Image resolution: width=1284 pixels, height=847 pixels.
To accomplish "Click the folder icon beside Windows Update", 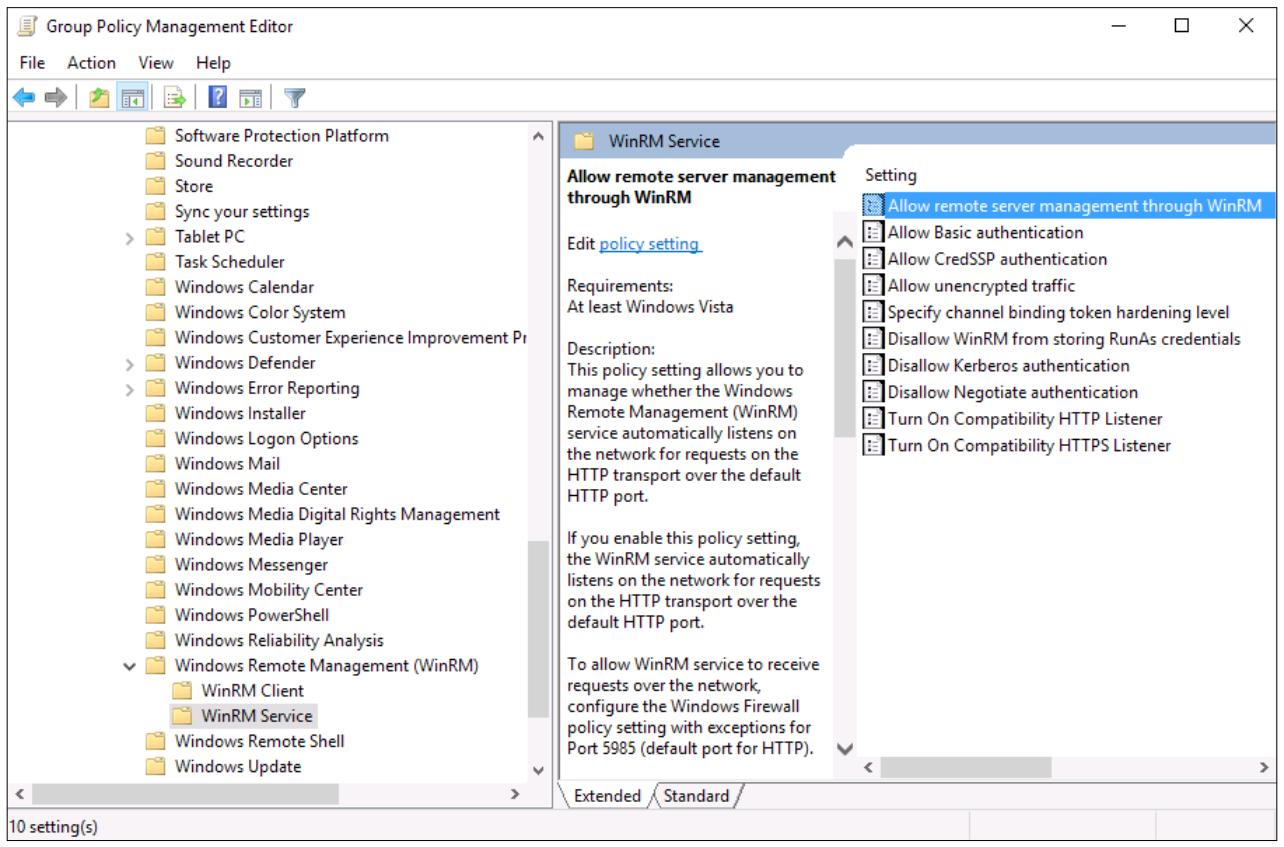I will [x=155, y=766].
